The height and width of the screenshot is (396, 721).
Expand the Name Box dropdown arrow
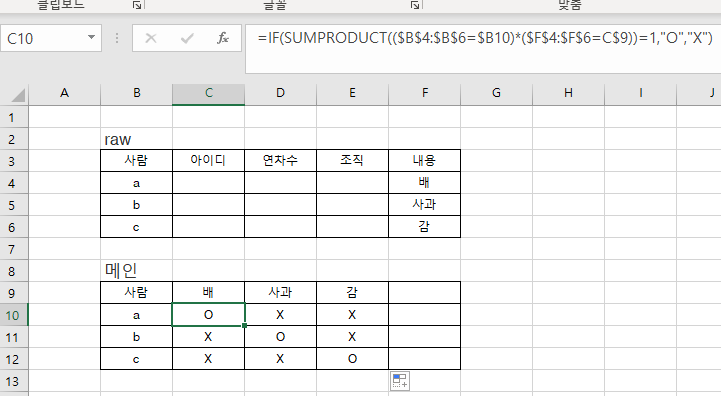coord(91,38)
